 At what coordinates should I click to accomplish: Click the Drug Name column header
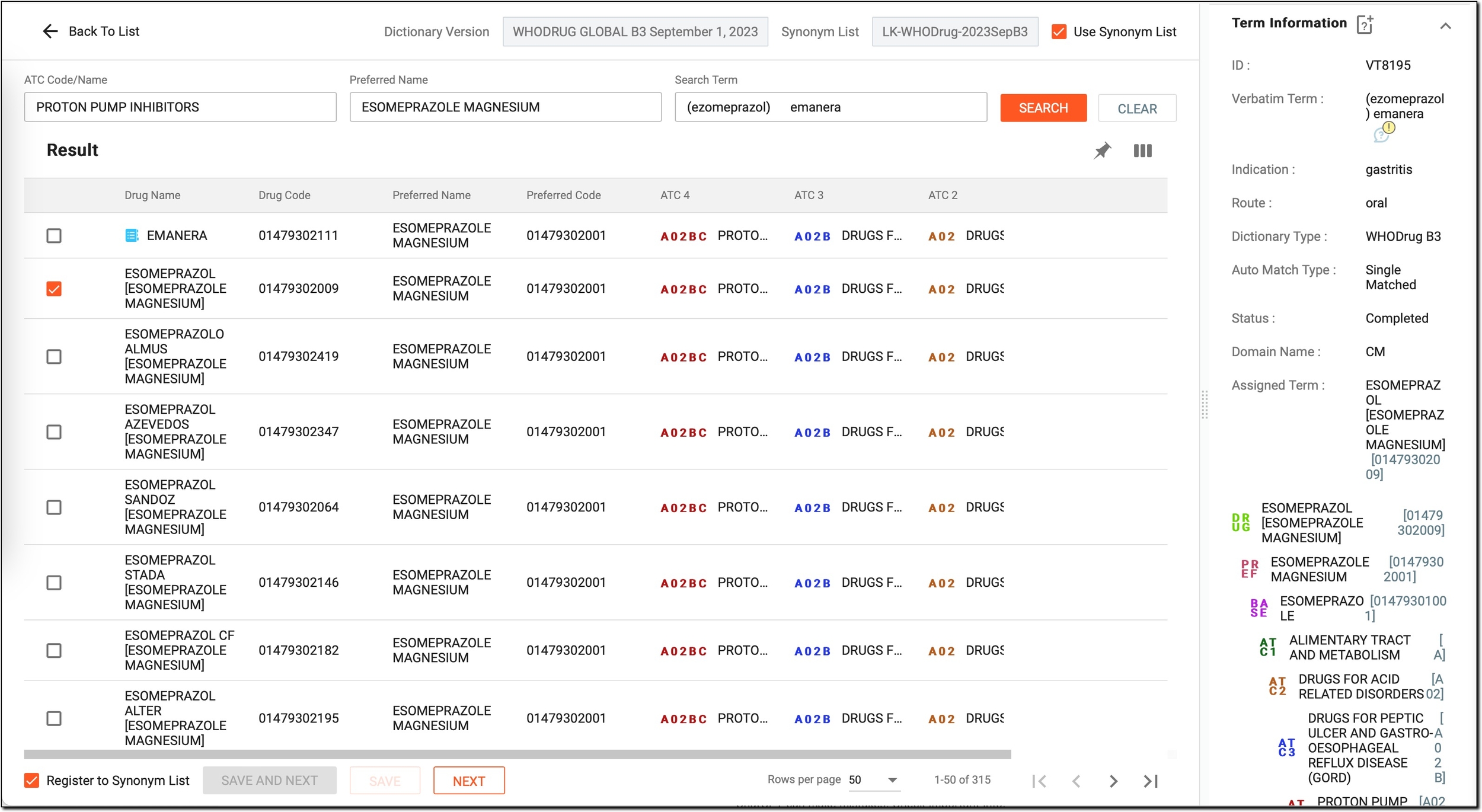(152, 195)
